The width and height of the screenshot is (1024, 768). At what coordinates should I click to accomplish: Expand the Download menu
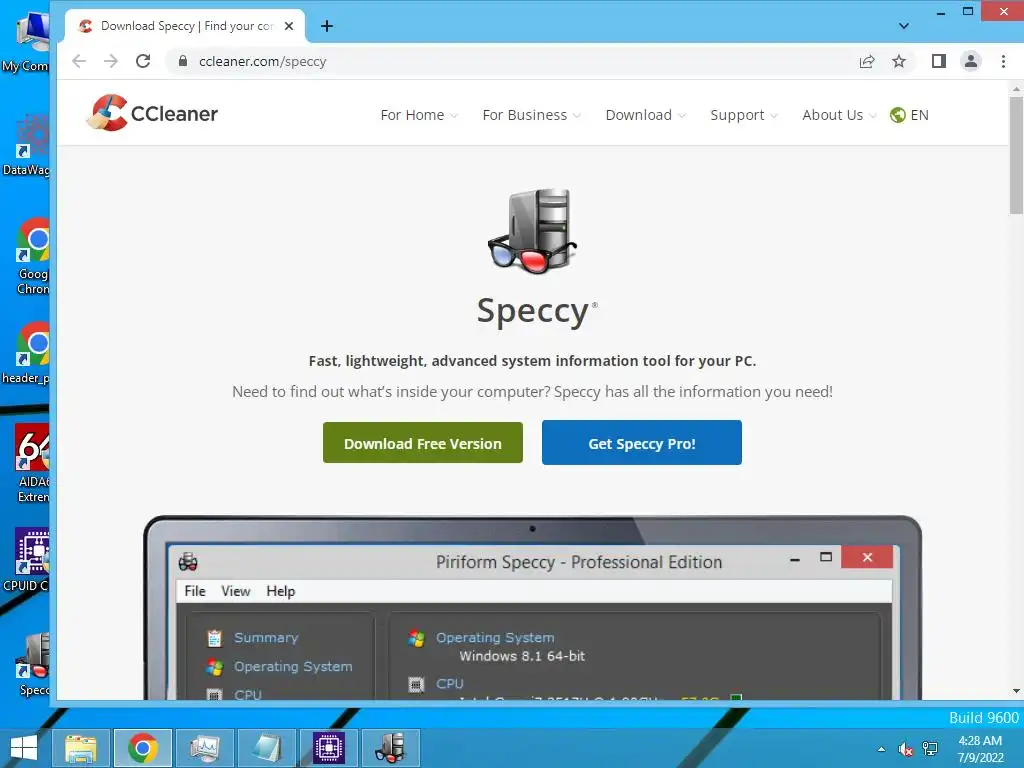tap(645, 115)
